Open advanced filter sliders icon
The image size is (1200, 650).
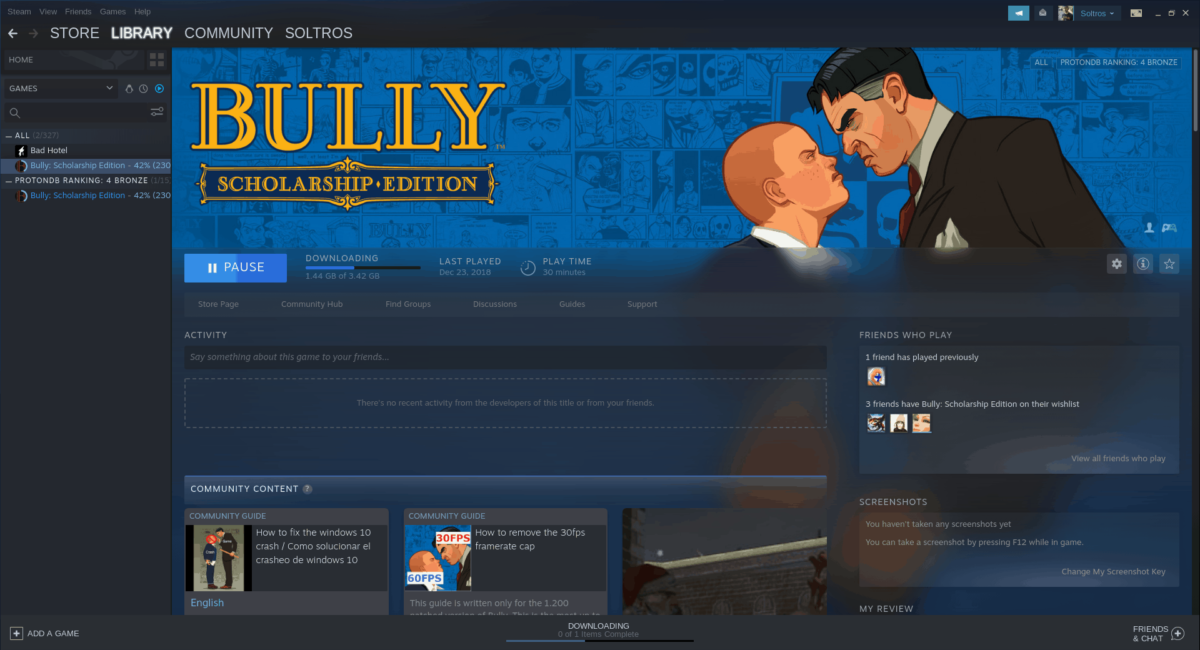[157, 113]
